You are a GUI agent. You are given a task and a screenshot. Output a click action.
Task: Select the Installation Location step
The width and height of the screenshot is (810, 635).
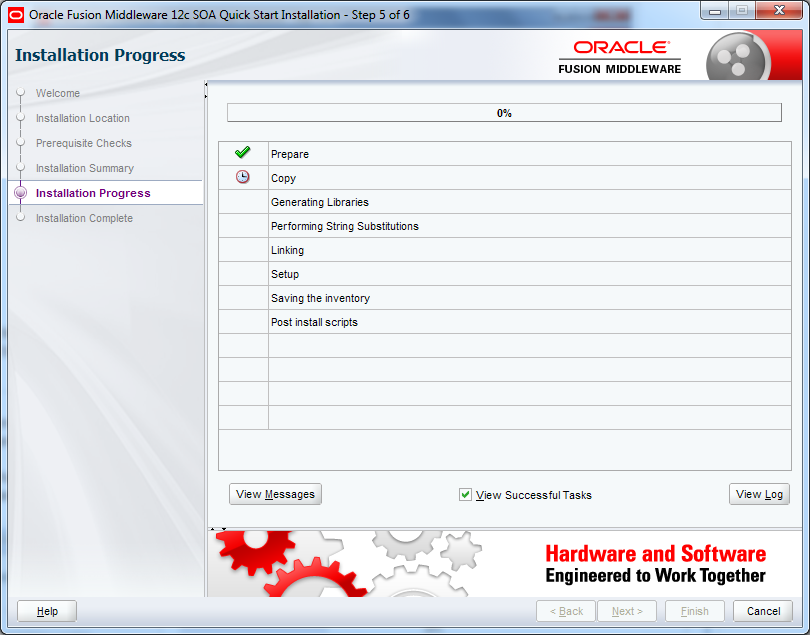(83, 118)
